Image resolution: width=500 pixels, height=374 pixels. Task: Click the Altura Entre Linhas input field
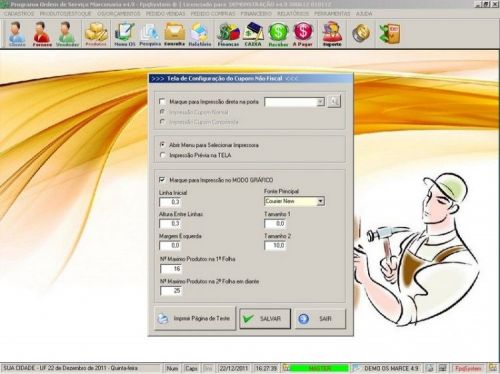170,223
